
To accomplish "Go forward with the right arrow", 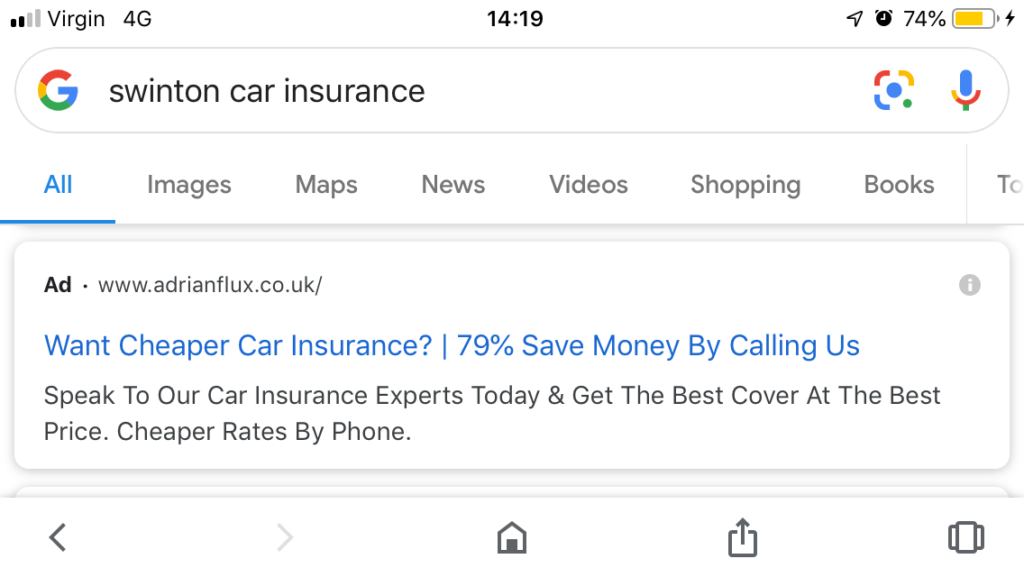I will click(285, 537).
